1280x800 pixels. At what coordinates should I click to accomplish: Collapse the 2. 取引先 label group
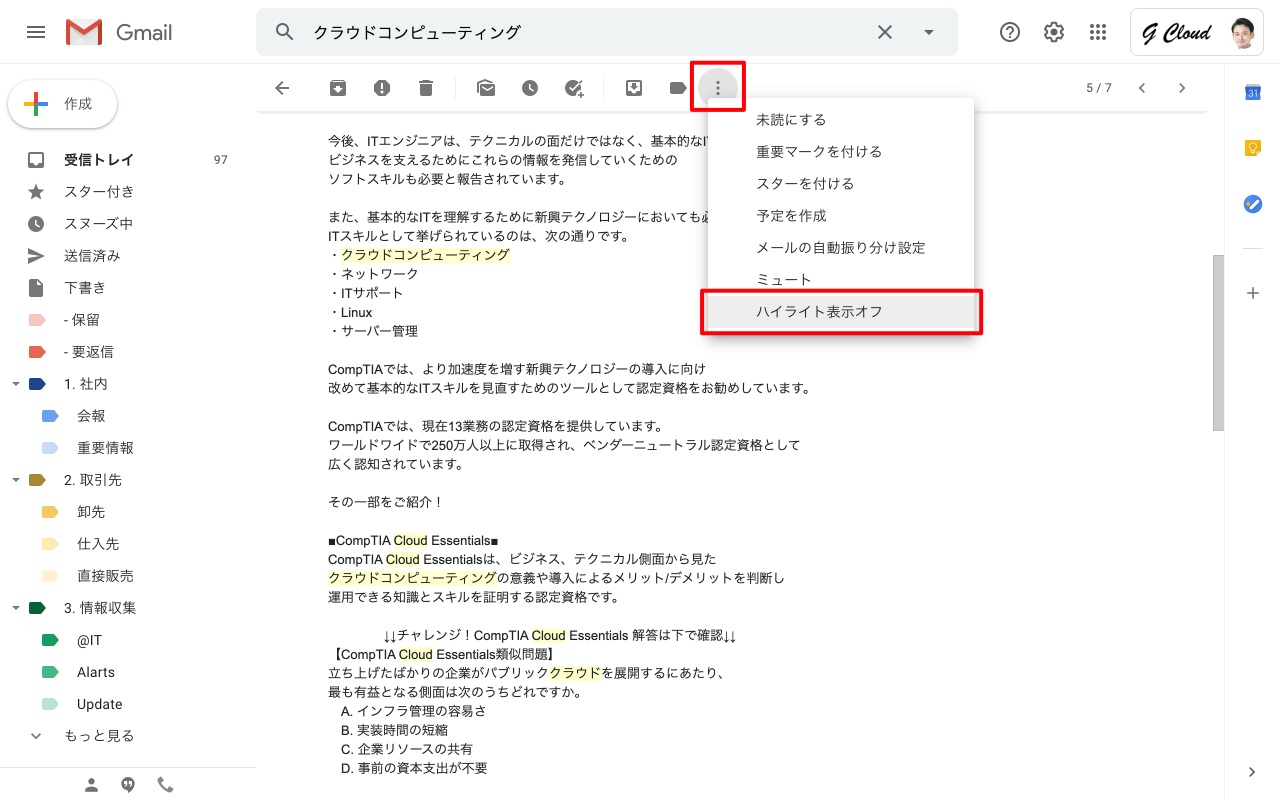pos(15,480)
